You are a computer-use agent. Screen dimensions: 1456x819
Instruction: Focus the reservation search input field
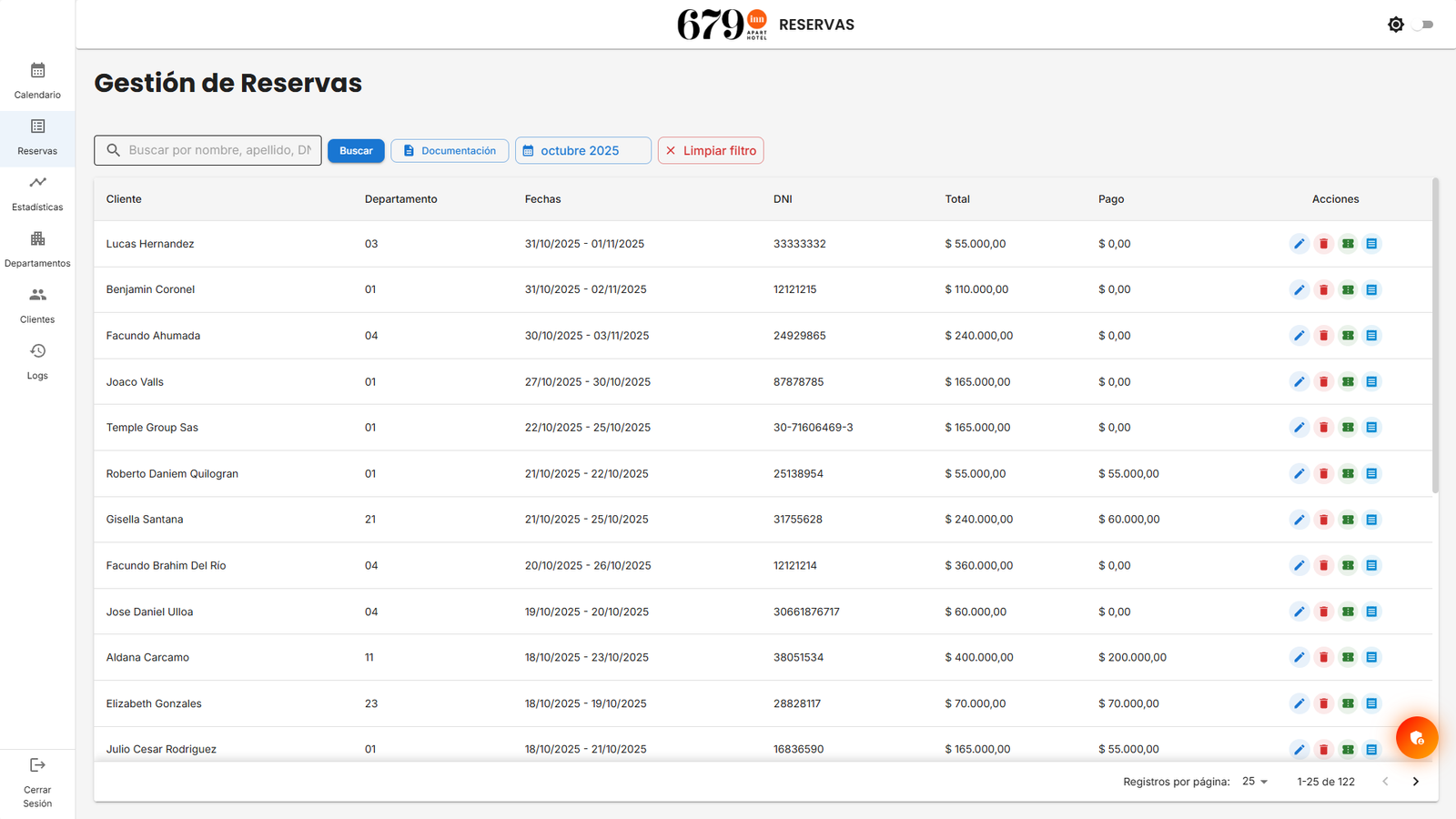tap(218, 150)
